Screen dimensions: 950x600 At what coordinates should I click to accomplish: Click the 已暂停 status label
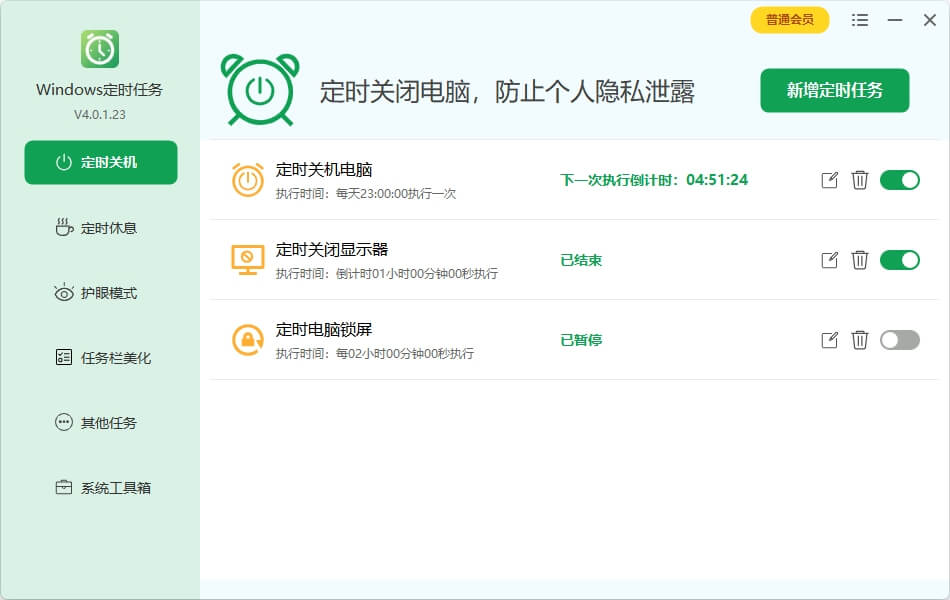pos(581,340)
